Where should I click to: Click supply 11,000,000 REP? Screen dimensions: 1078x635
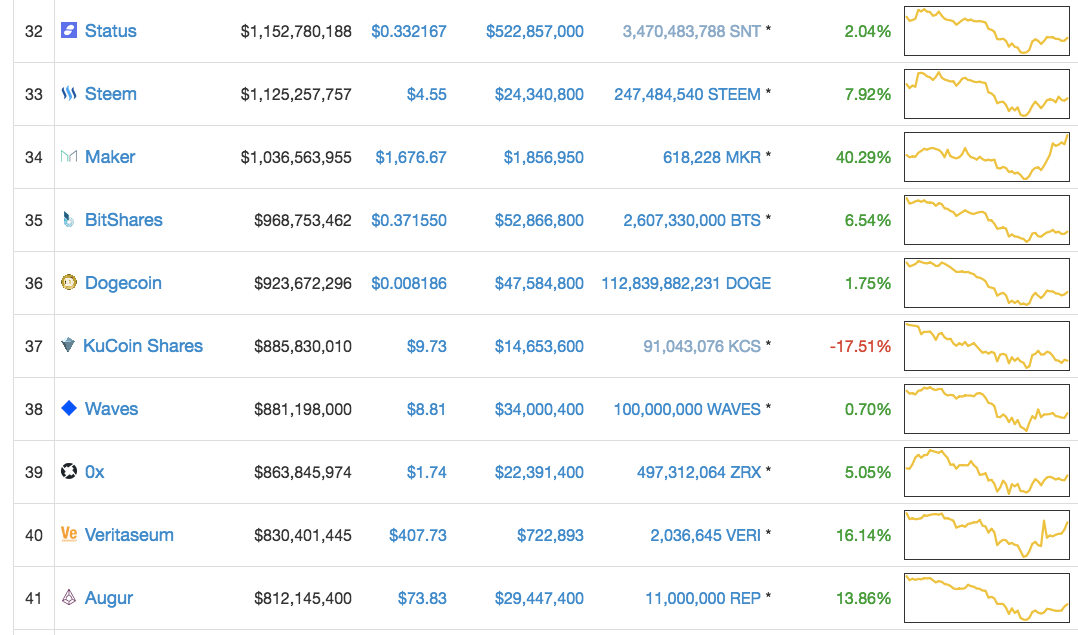703,599
